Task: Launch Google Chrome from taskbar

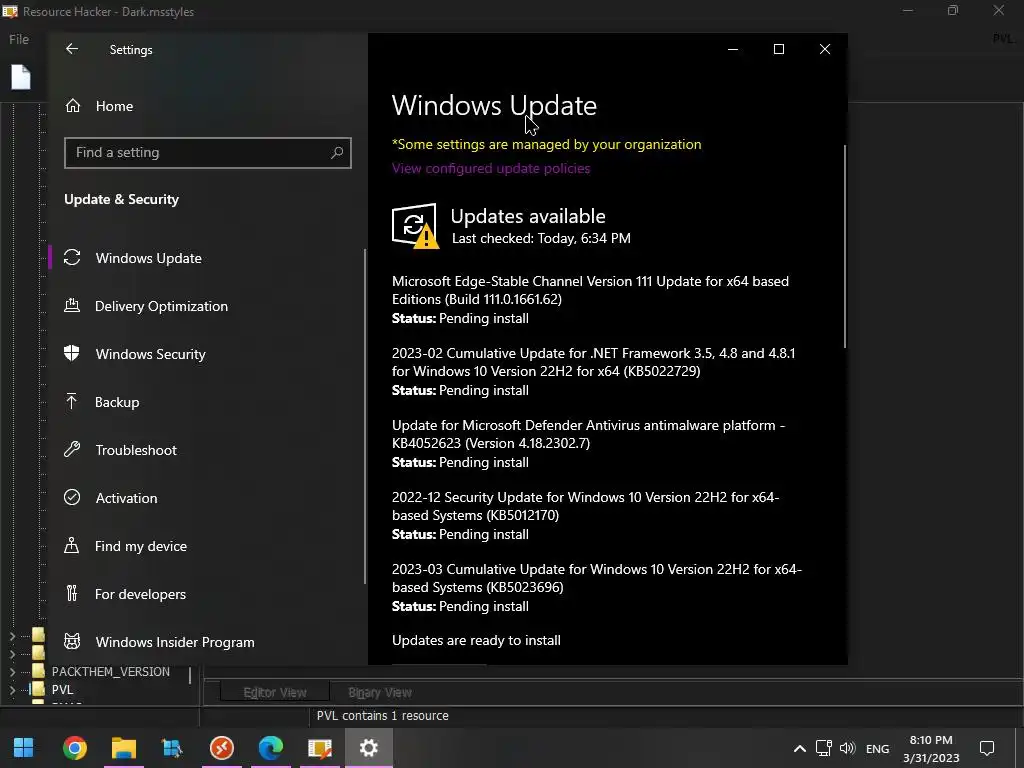Action: click(74, 748)
